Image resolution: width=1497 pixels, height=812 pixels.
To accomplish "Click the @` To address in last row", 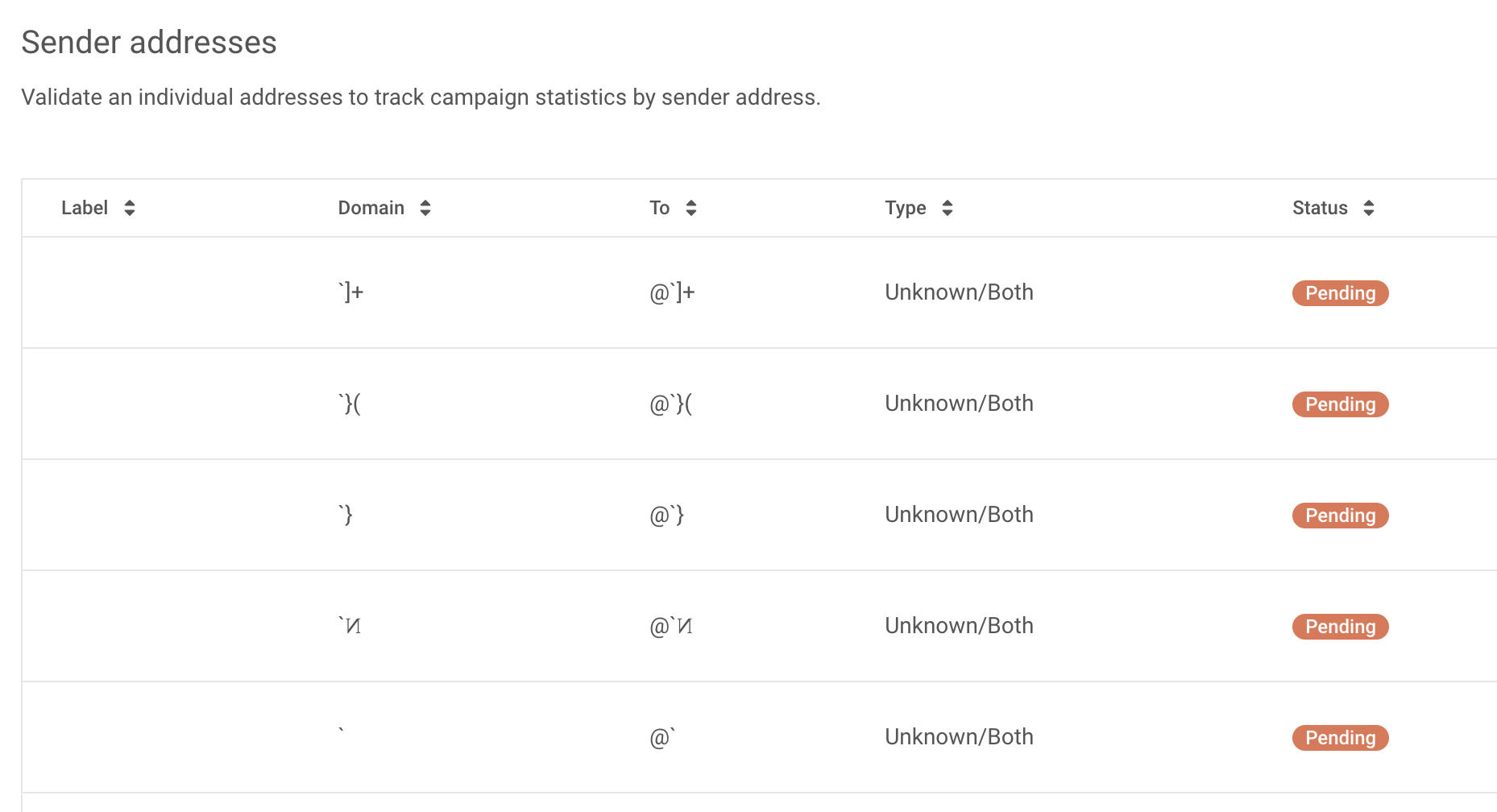I will tap(662, 737).
